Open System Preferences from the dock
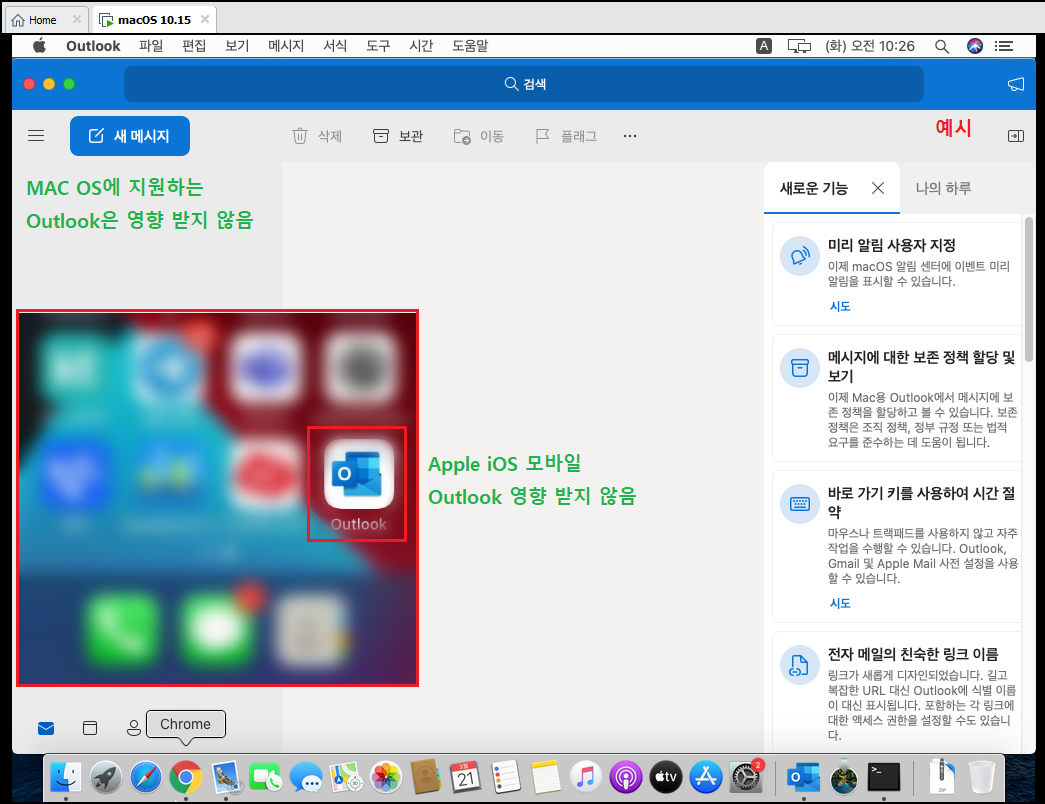 pyautogui.click(x=746, y=777)
